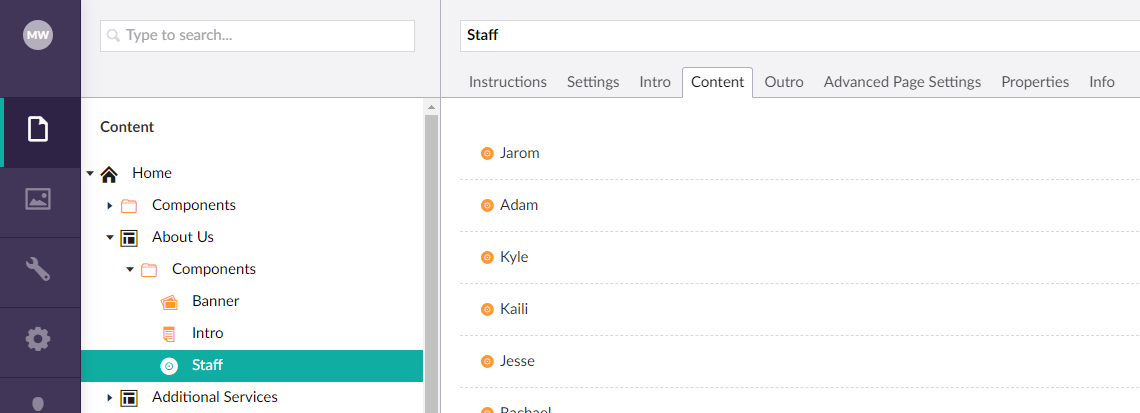Screen dimensions: 1140x413
Task: Open the Content section document icon
Action: point(38,129)
